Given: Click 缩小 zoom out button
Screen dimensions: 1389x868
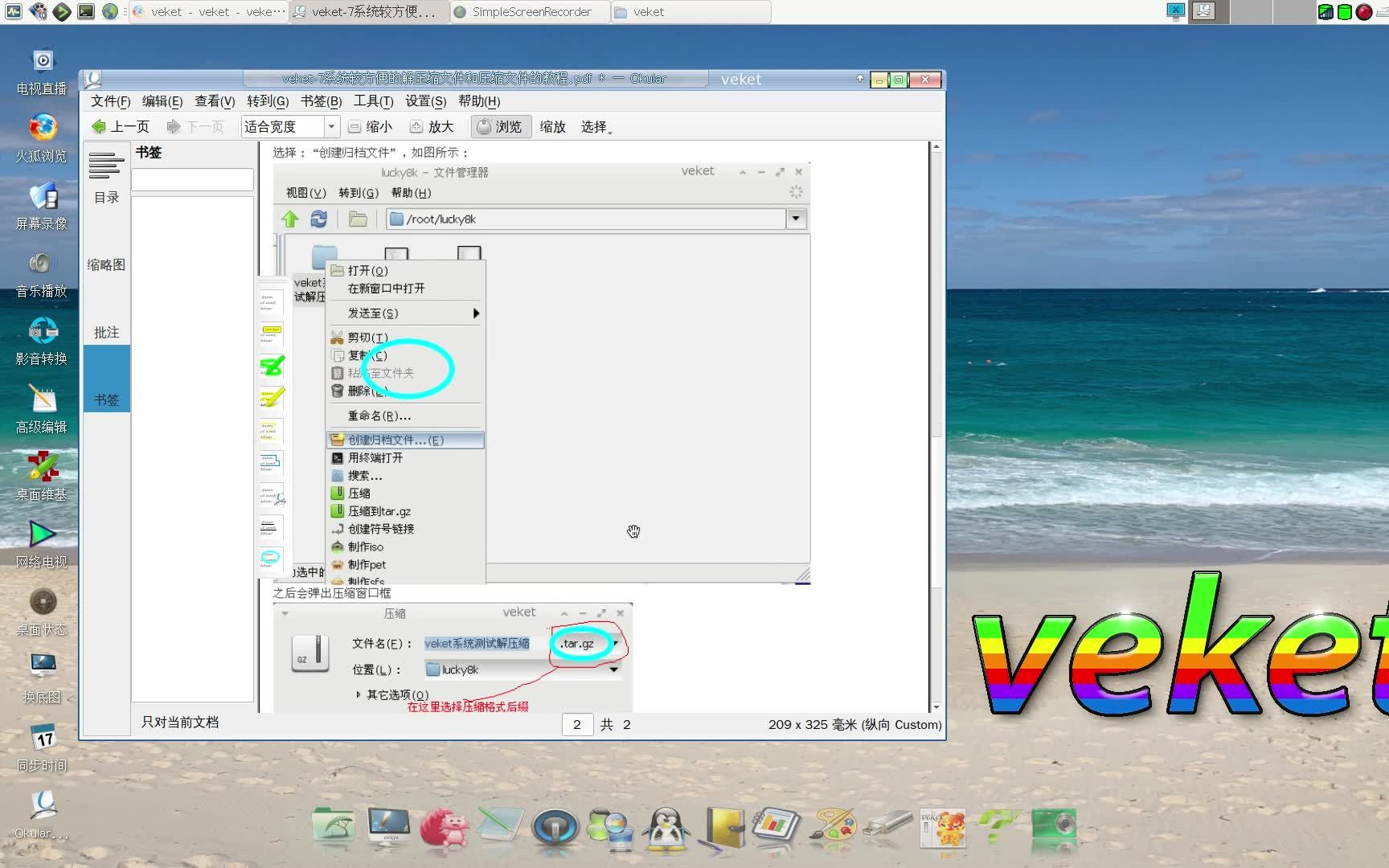Looking at the screenshot, I should (x=371, y=127).
